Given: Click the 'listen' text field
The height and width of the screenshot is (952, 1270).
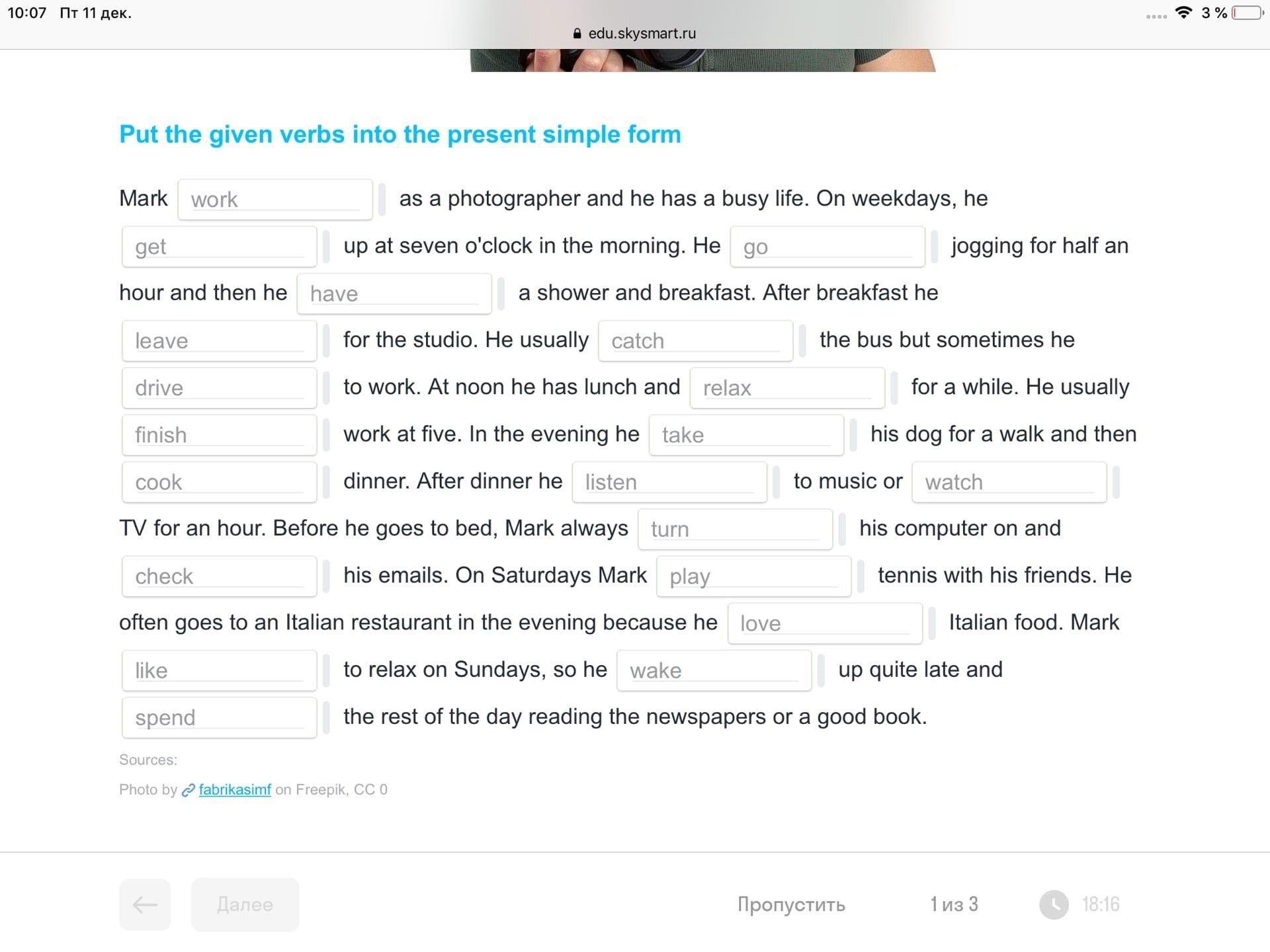Looking at the screenshot, I should tap(669, 482).
